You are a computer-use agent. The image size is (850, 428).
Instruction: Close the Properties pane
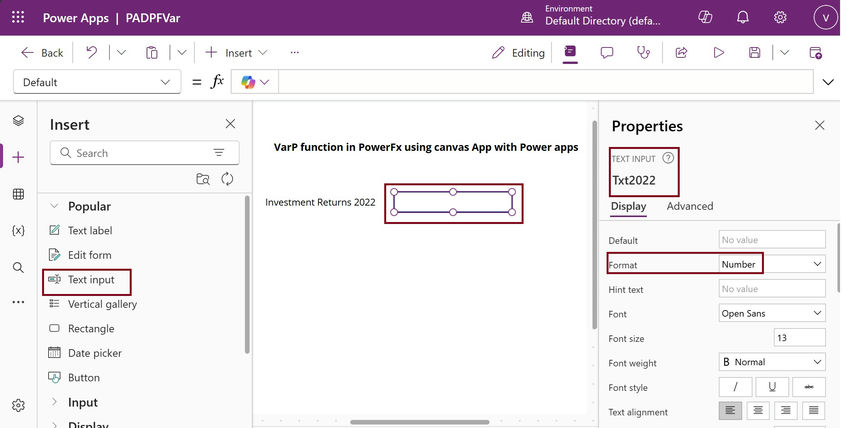(x=820, y=125)
